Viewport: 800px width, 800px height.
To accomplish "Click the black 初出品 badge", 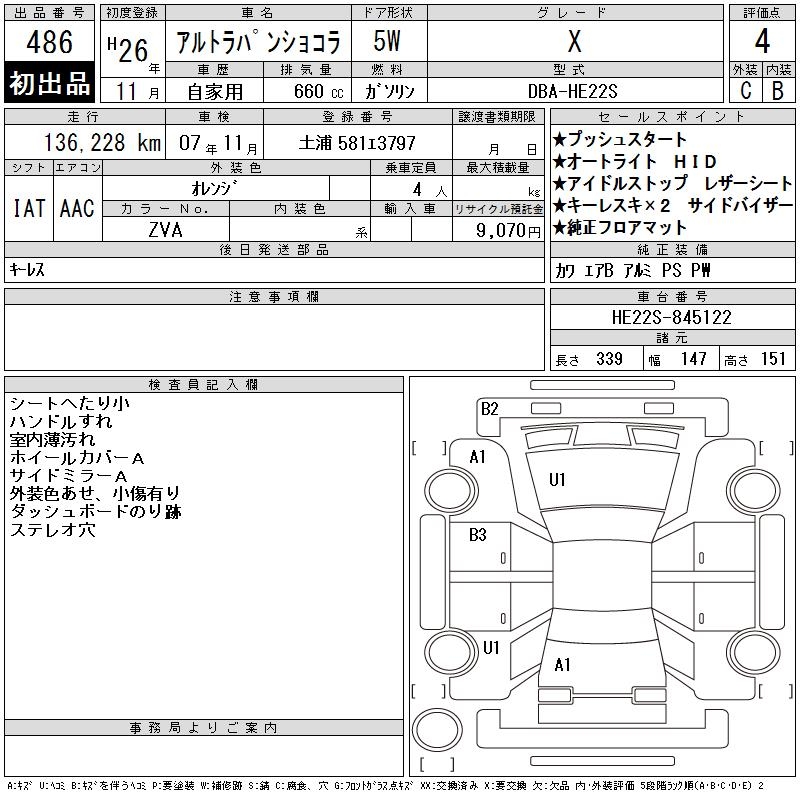I will pyautogui.click(x=50, y=84).
